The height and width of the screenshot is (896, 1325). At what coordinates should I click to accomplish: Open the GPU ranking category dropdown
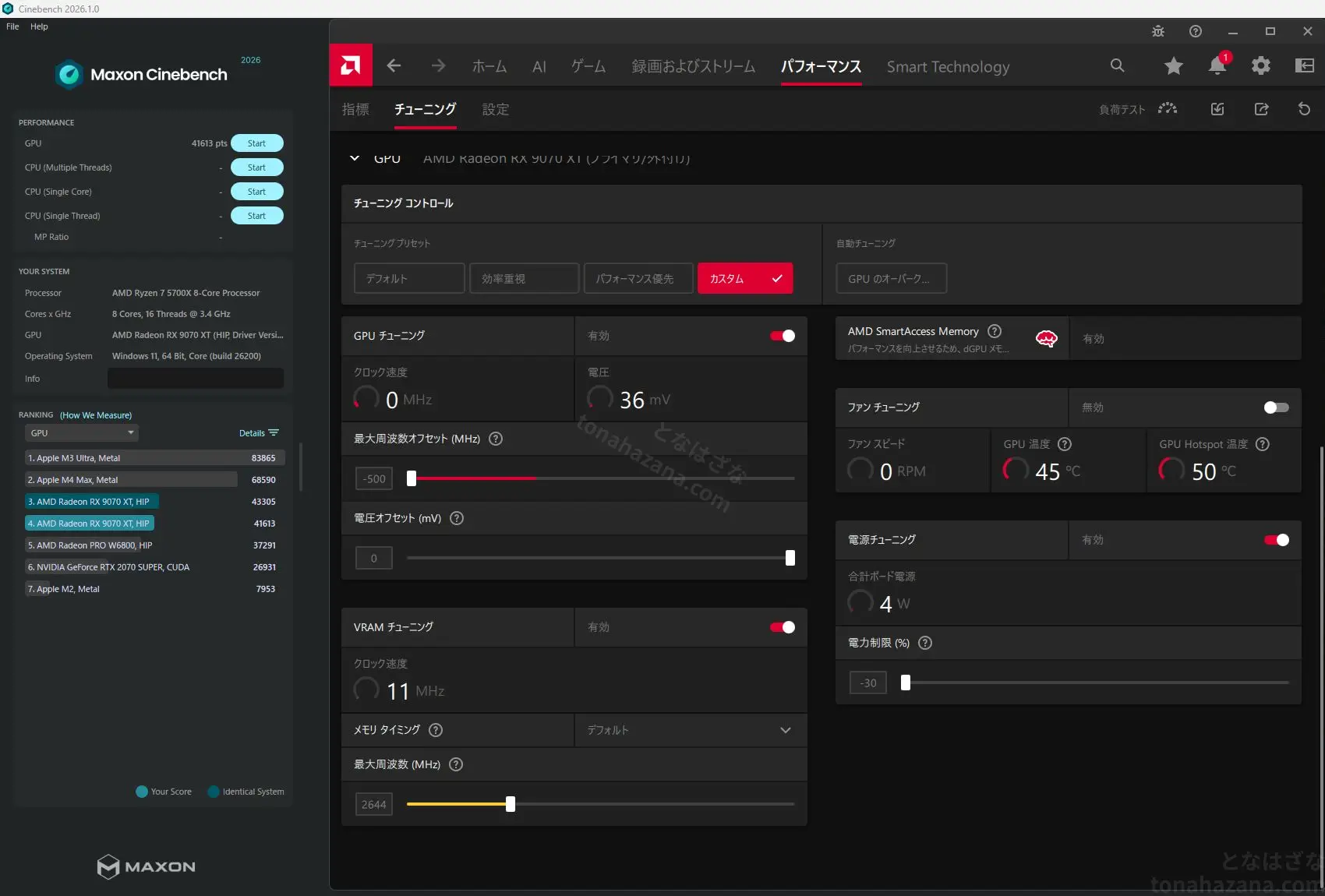(82, 433)
